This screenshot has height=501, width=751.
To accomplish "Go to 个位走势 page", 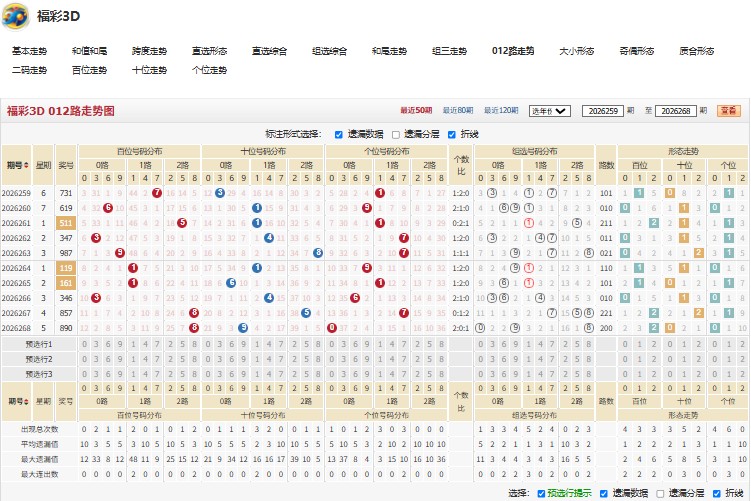I will 209,70.
